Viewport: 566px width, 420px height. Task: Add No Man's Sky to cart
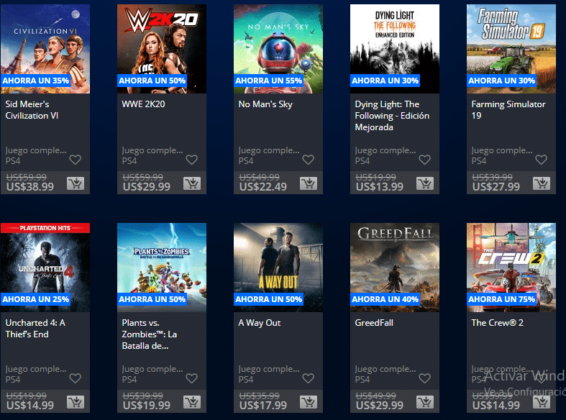pyautogui.click(x=309, y=184)
